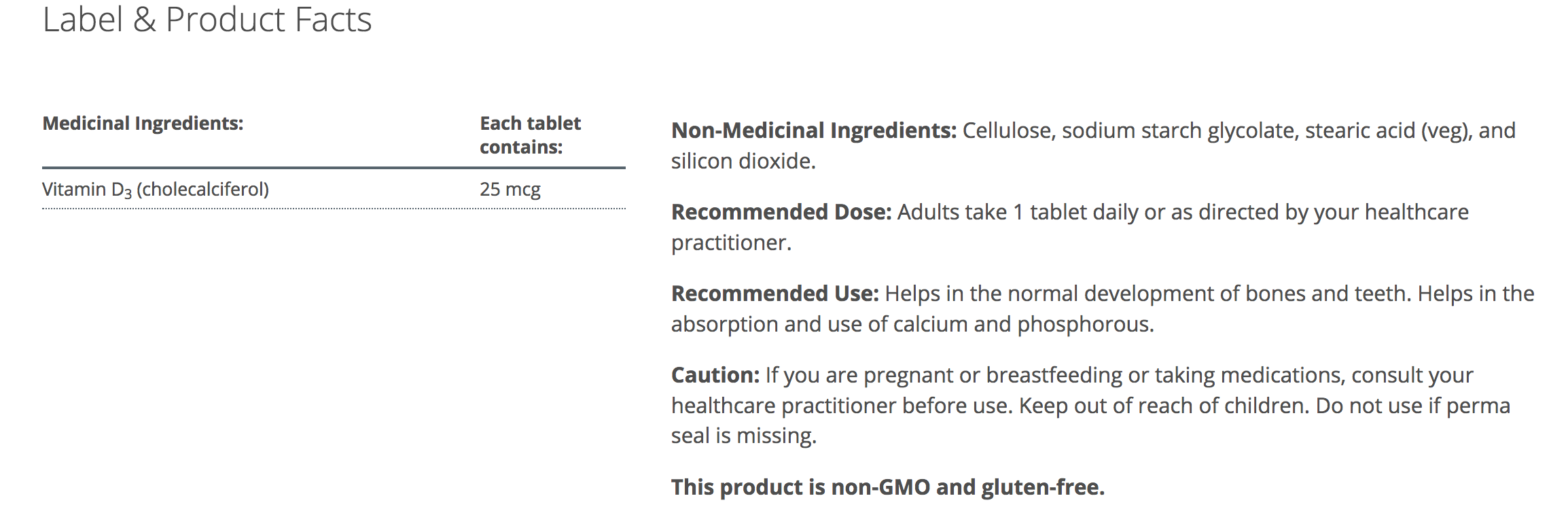
Task: Click the "Each tablet contains:" column header
Action: tap(530, 135)
